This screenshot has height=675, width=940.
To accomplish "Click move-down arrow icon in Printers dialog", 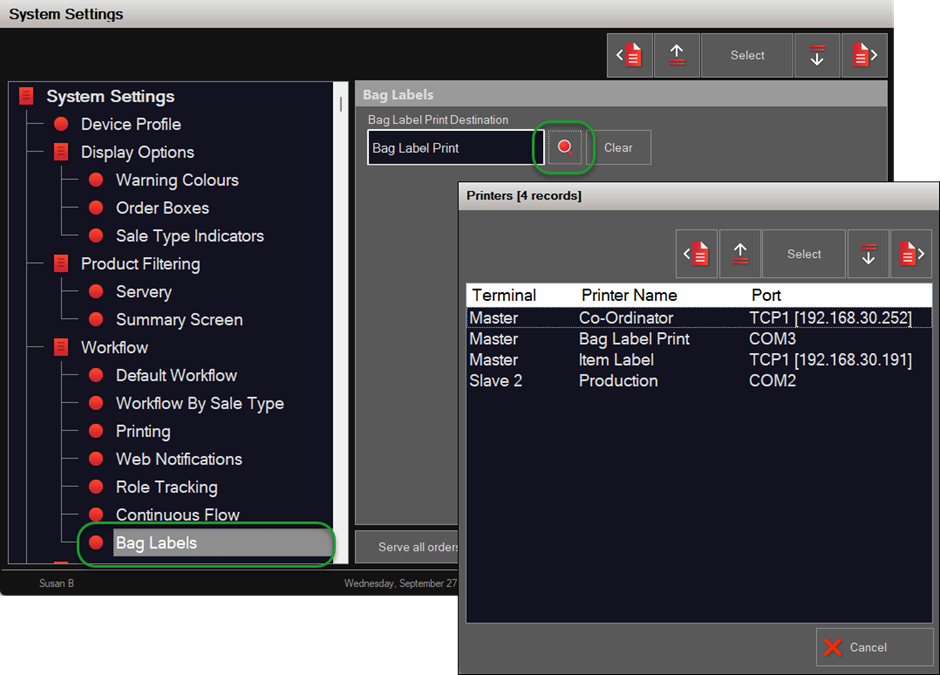I will [868, 254].
